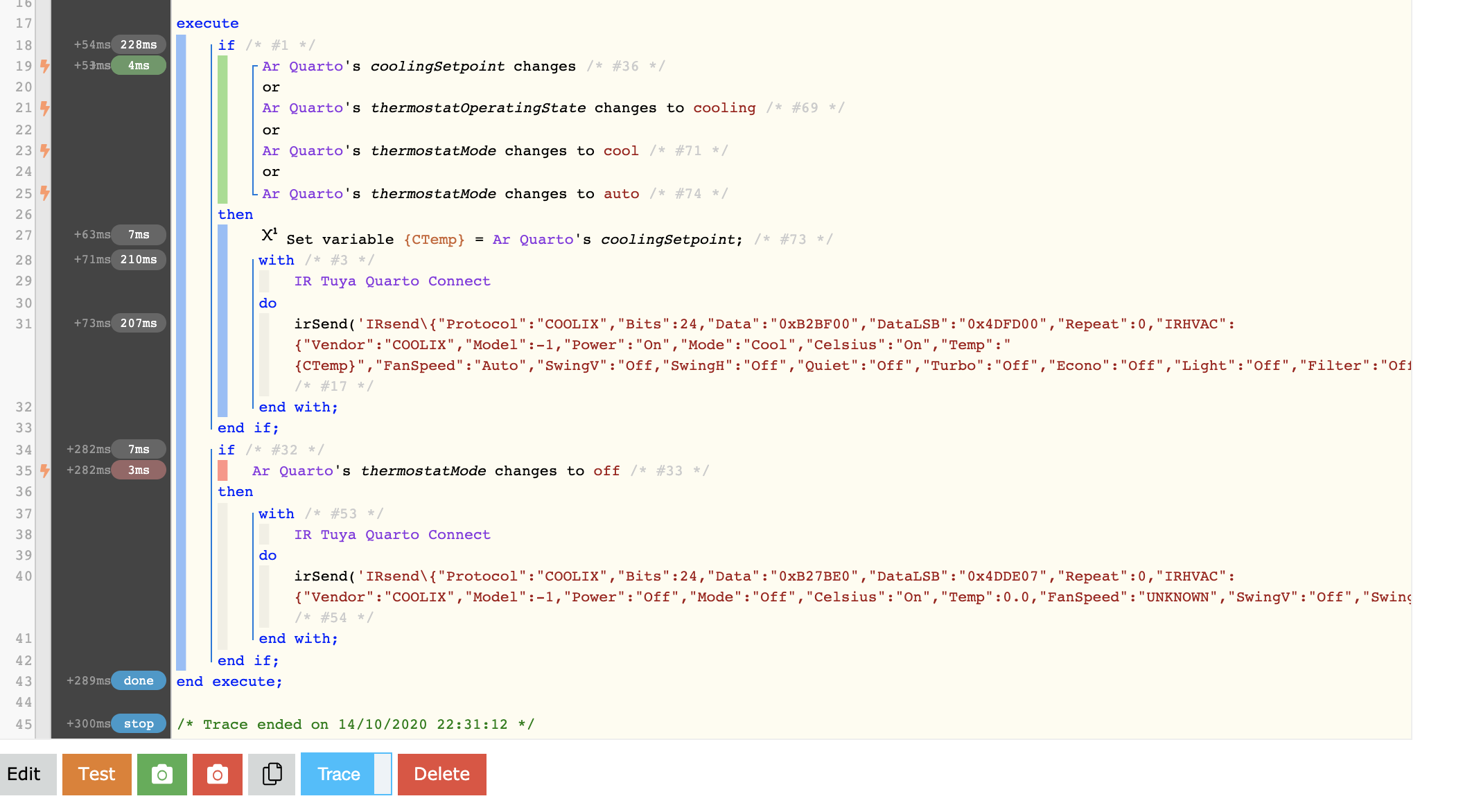Click the 7ms badge on line 27

click(x=139, y=234)
